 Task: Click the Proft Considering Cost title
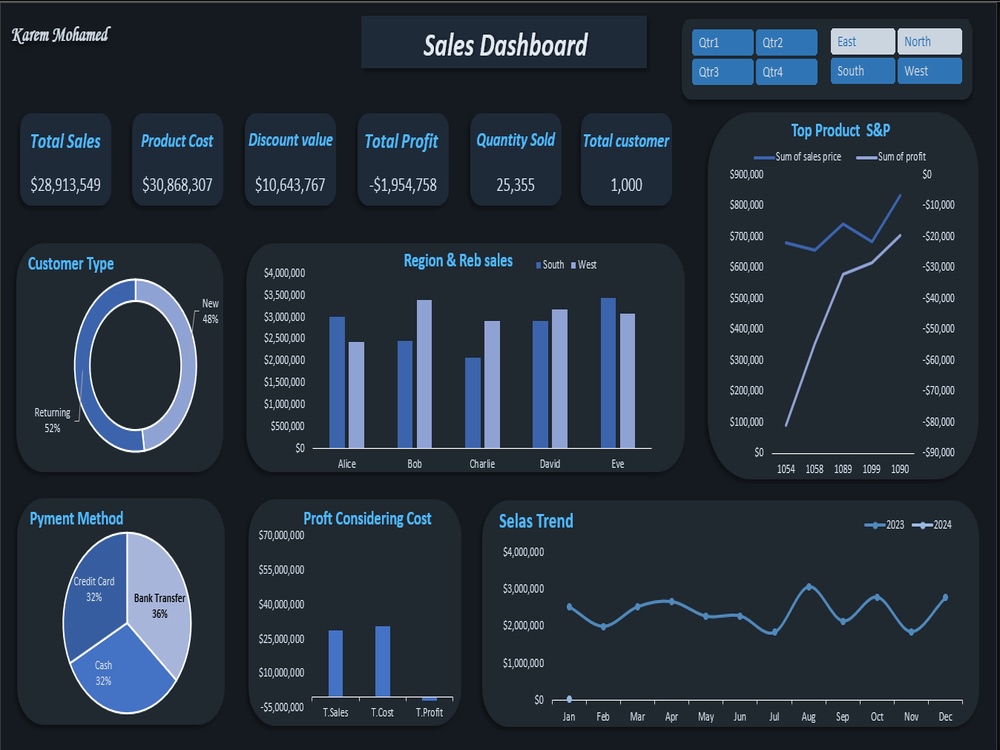click(x=367, y=518)
